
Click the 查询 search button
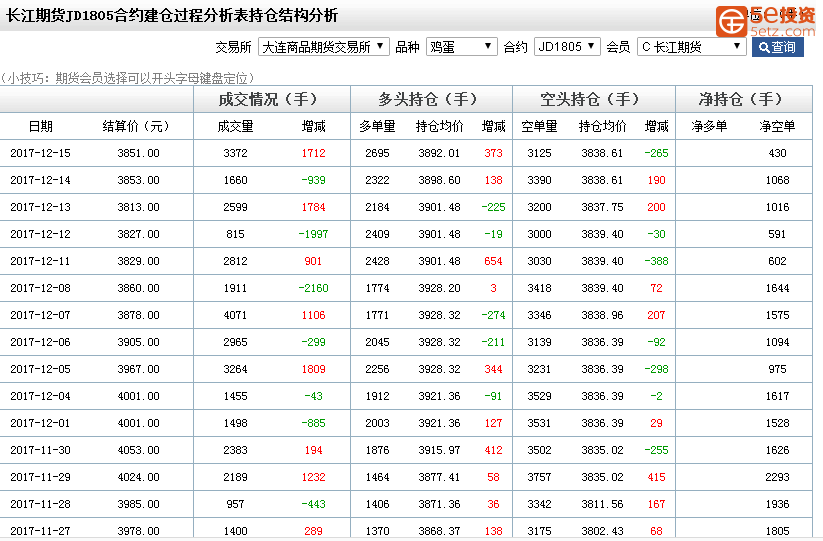[777, 47]
